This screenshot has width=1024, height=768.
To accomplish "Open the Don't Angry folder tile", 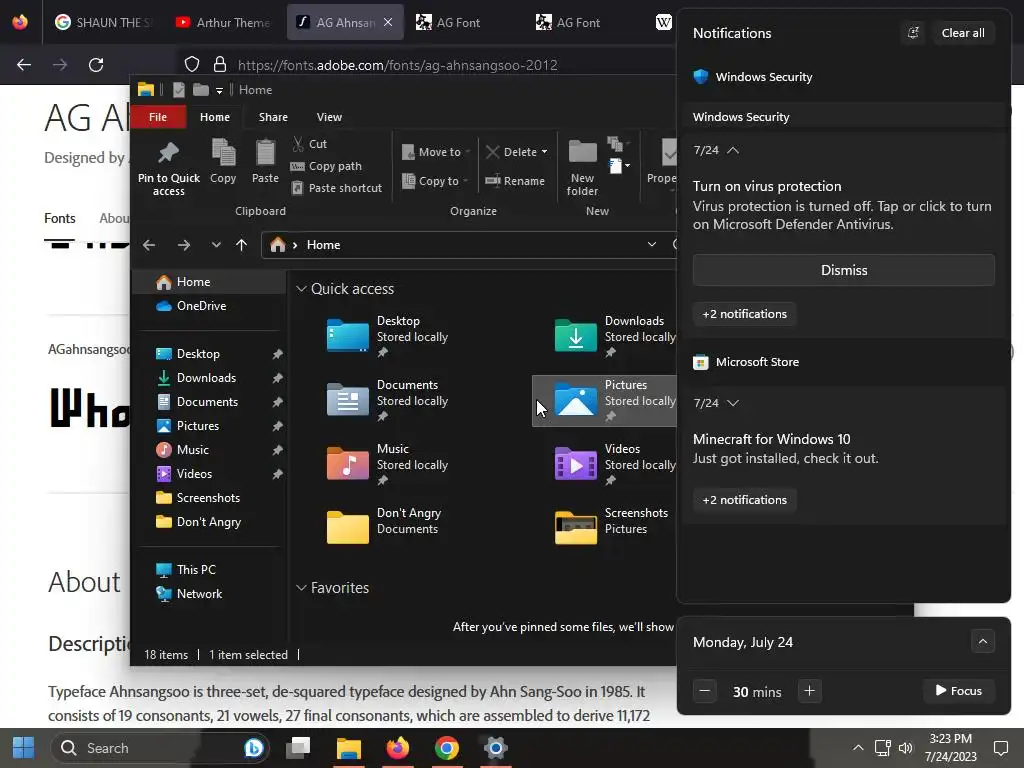I will (384, 524).
